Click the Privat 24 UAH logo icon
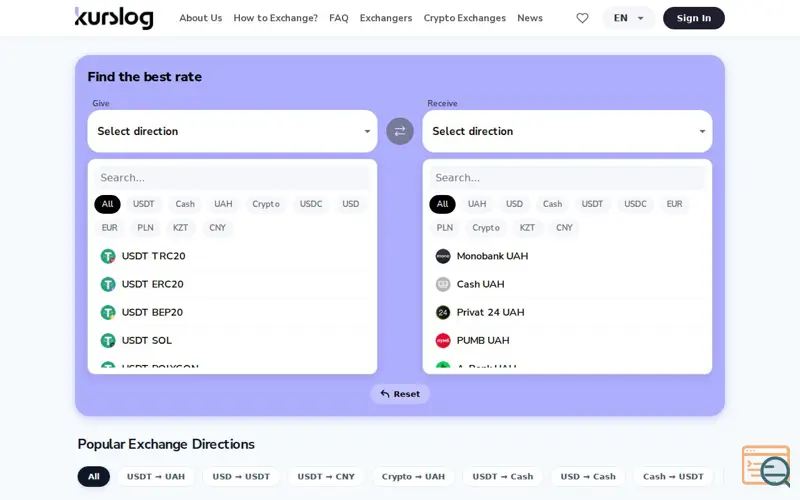The image size is (800, 500). click(x=443, y=312)
